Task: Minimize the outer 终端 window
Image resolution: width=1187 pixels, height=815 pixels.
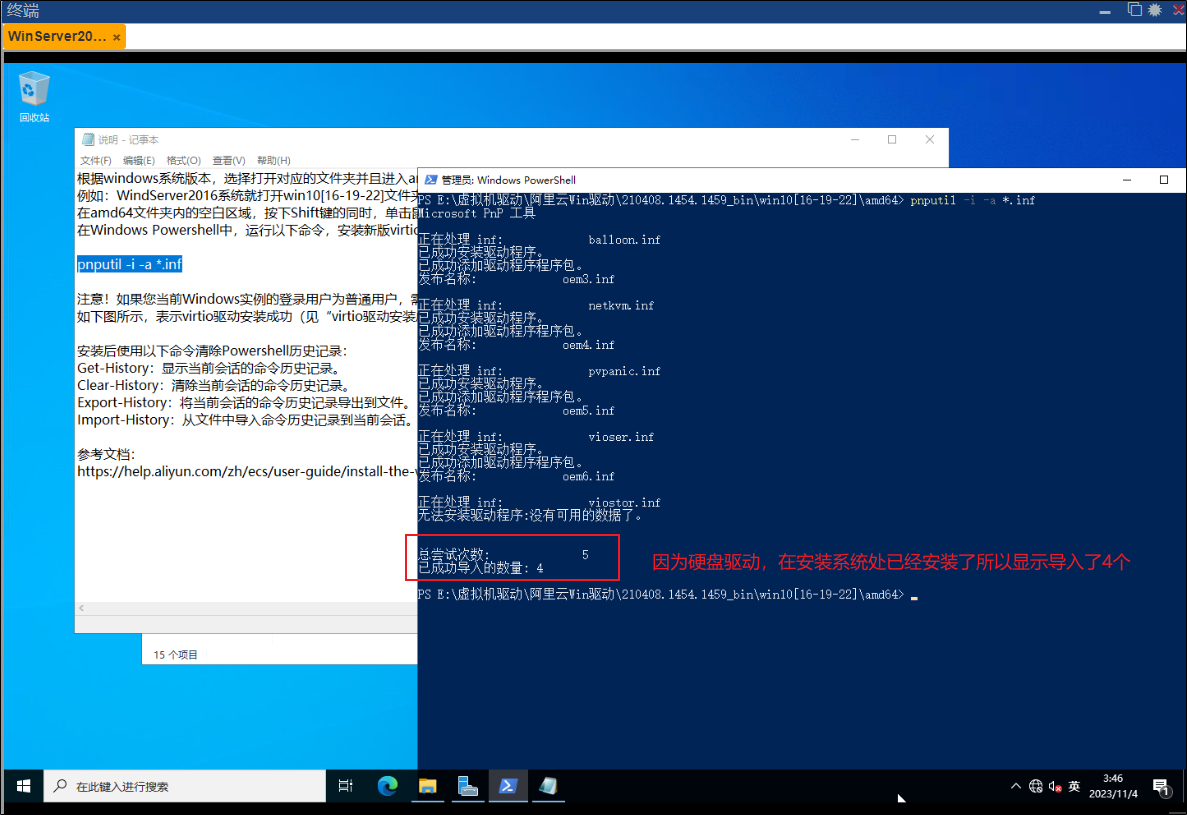Action: pyautogui.click(x=1105, y=11)
